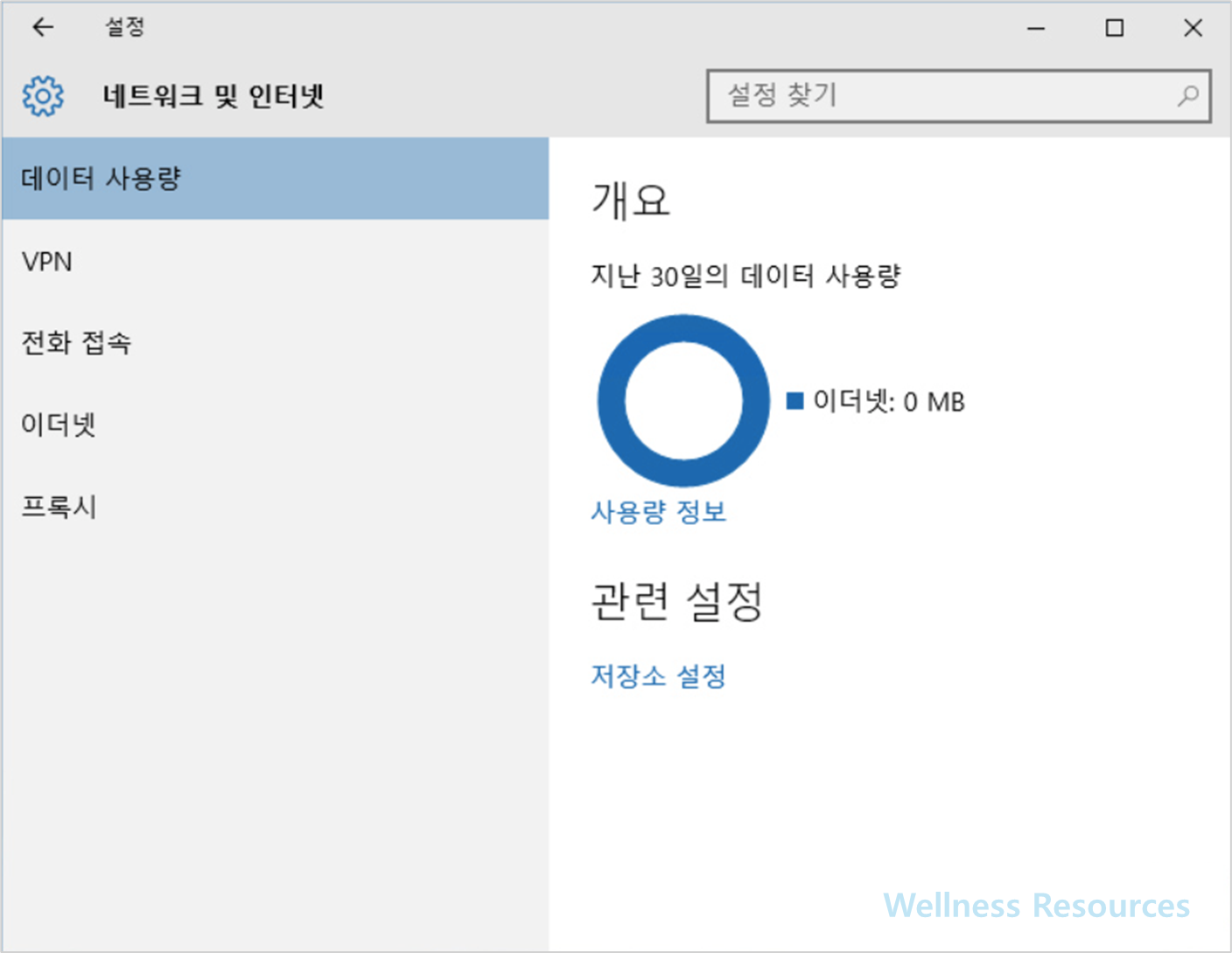Maximize the 설정 window
The width and height of the screenshot is (1232, 953).
pos(1115,28)
